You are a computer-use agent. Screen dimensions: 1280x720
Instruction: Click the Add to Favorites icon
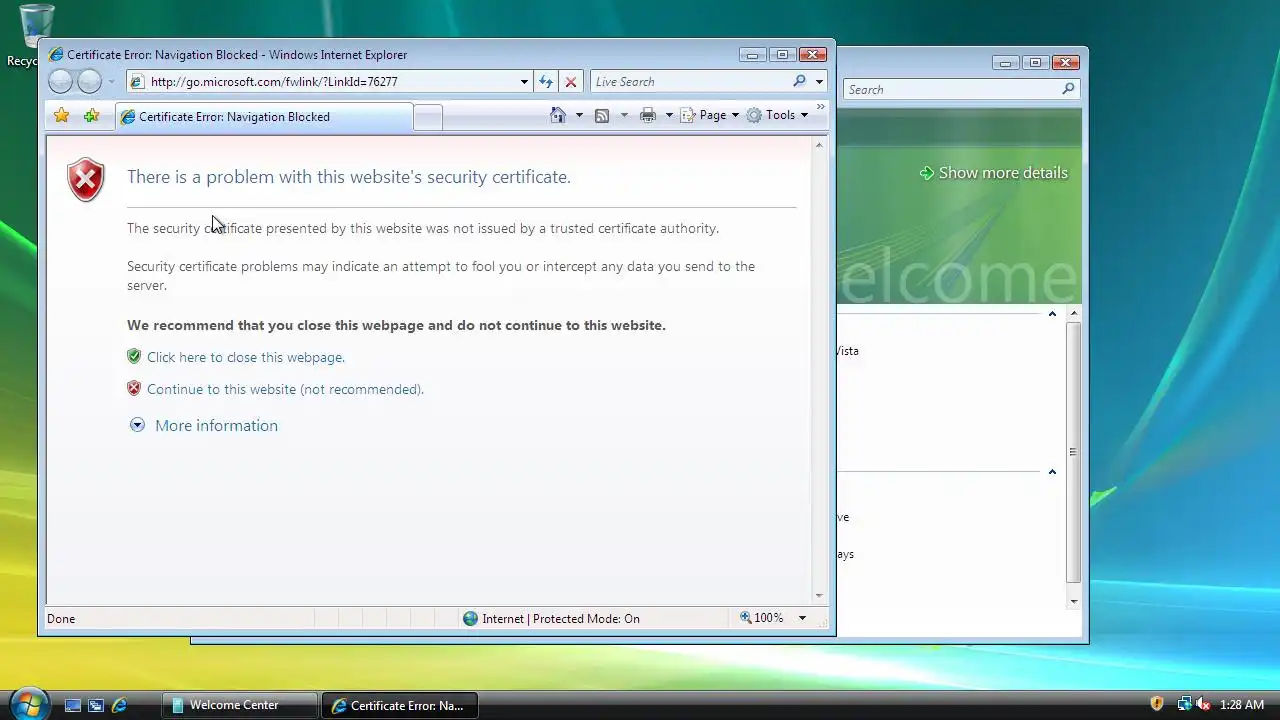pyautogui.click(x=92, y=116)
